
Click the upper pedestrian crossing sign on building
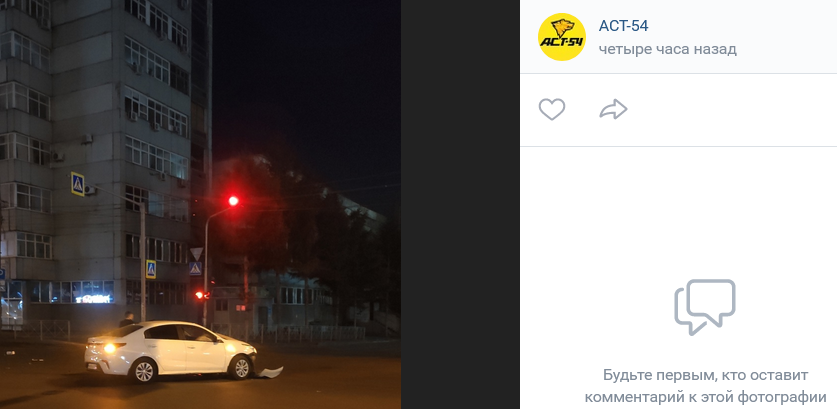(x=78, y=184)
